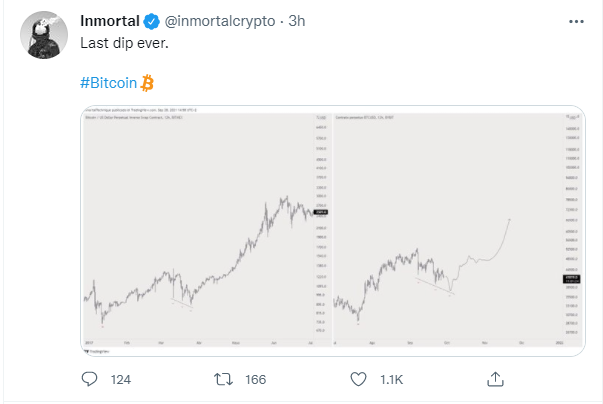
Task: Open the 3h timestamp link
Action: pos(297,20)
